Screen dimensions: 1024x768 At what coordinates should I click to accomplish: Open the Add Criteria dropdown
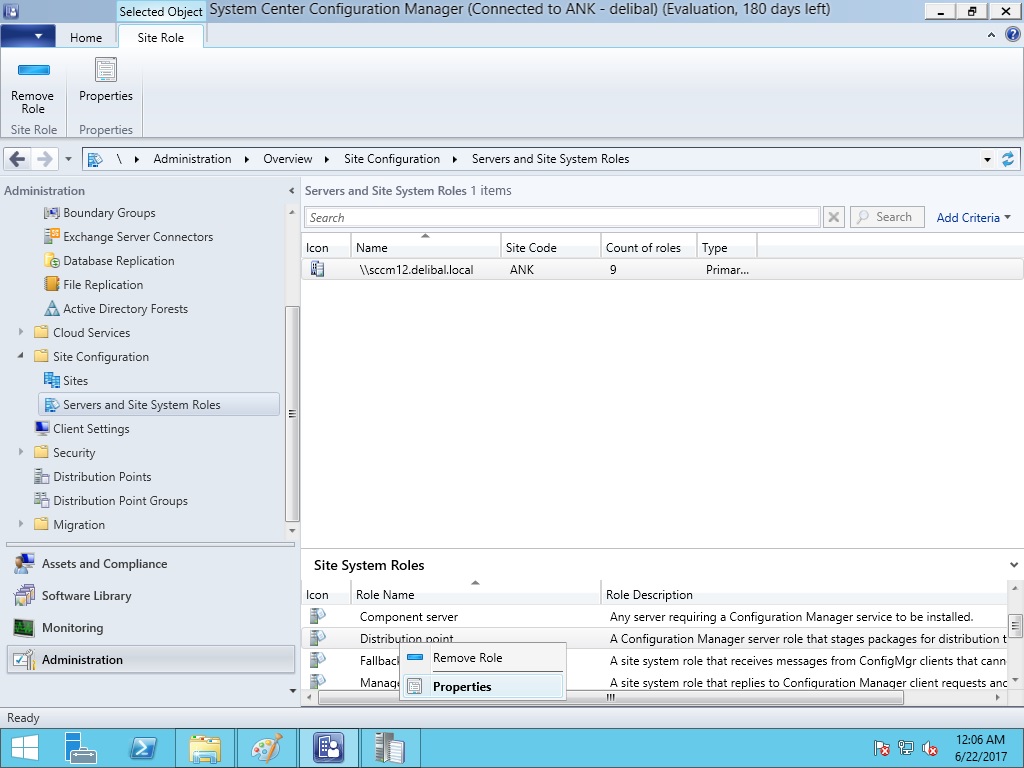click(973, 217)
